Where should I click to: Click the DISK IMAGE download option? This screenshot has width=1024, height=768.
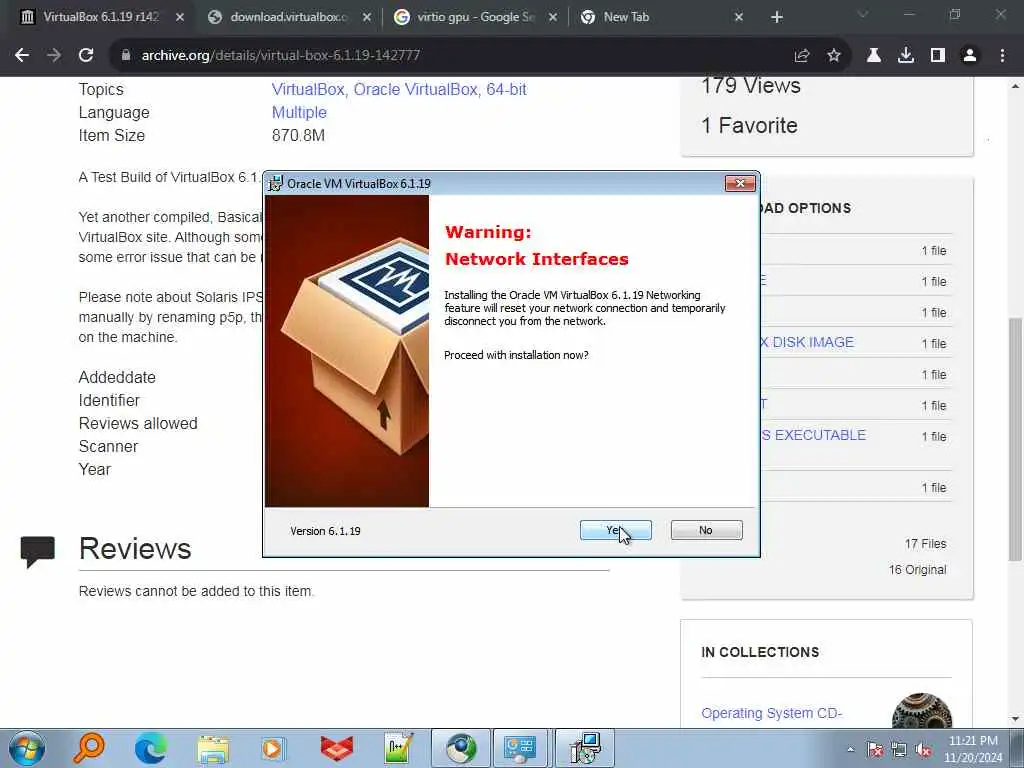click(807, 342)
